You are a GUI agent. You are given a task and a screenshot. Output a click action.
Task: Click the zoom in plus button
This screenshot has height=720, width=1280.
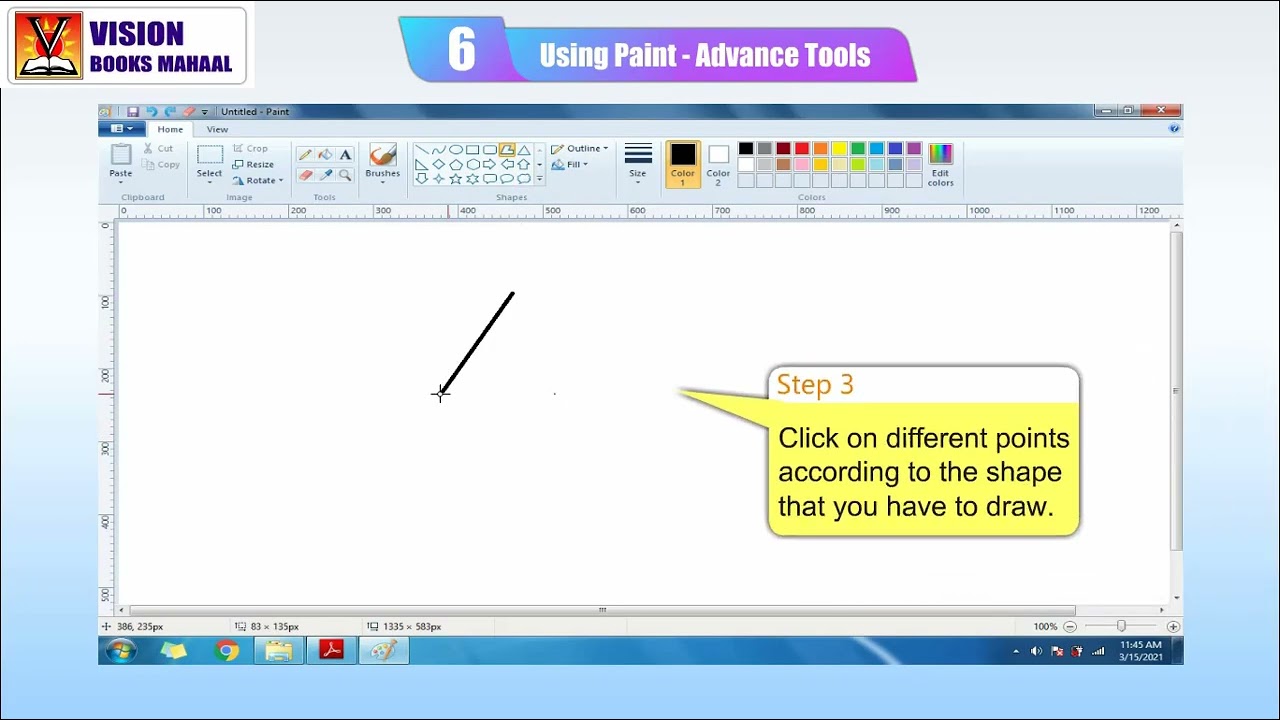coord(1173,626)
